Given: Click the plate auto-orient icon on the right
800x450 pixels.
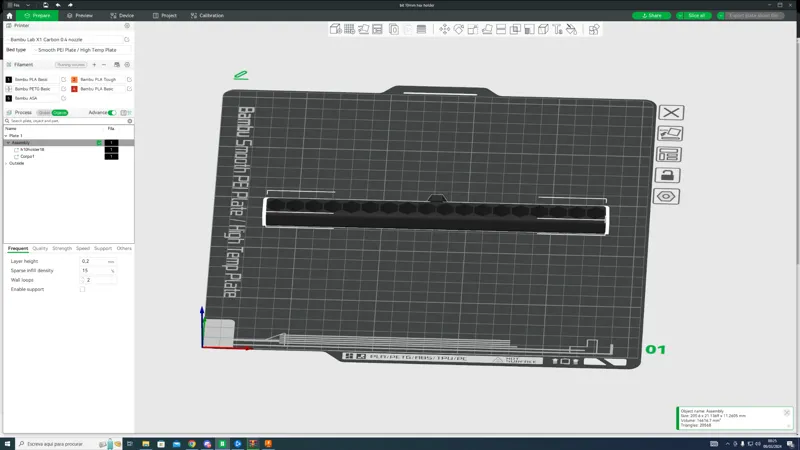Looking at the screenshot, I should [x=670, y=134].
